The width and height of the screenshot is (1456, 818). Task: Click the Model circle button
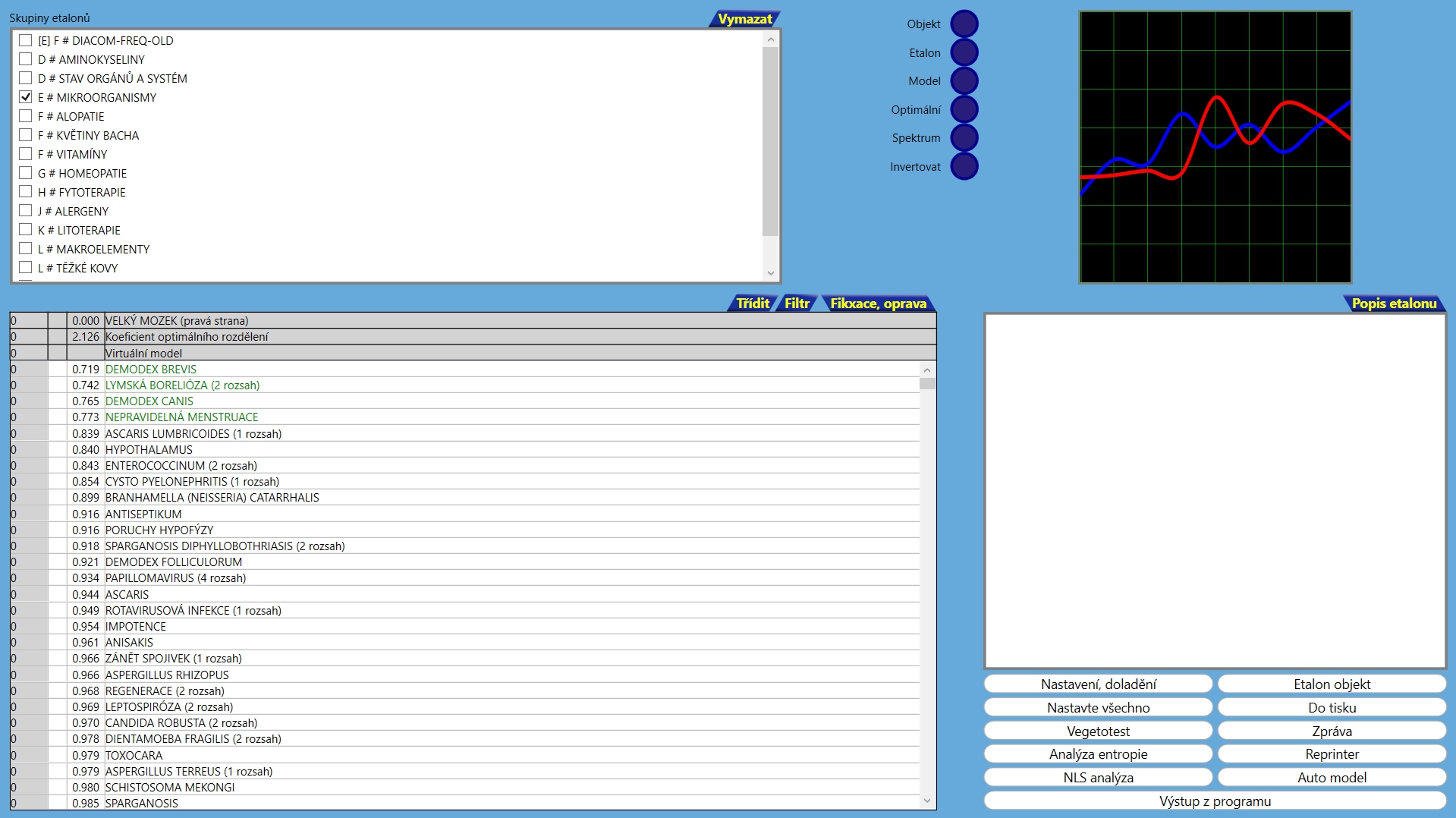pyautogui.click(x=964, y=81)
